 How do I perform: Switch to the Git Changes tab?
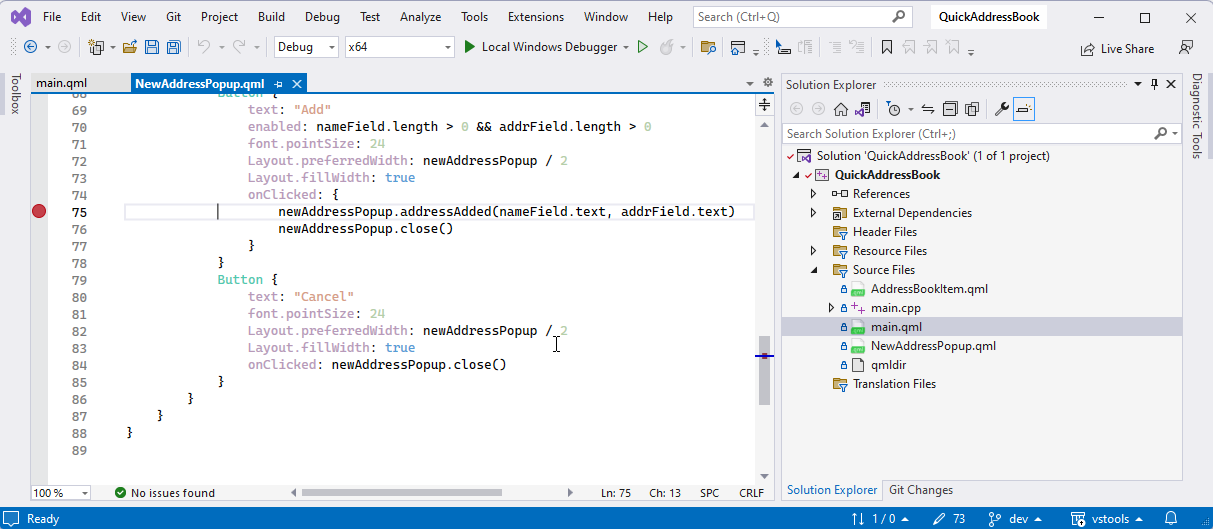(x=920, y=490)
